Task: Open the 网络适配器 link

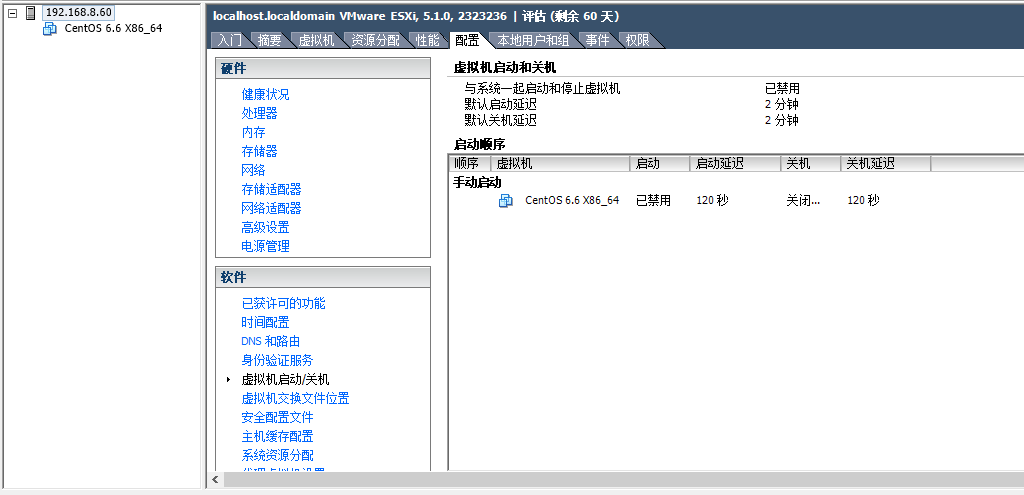Action: (271, 208)
